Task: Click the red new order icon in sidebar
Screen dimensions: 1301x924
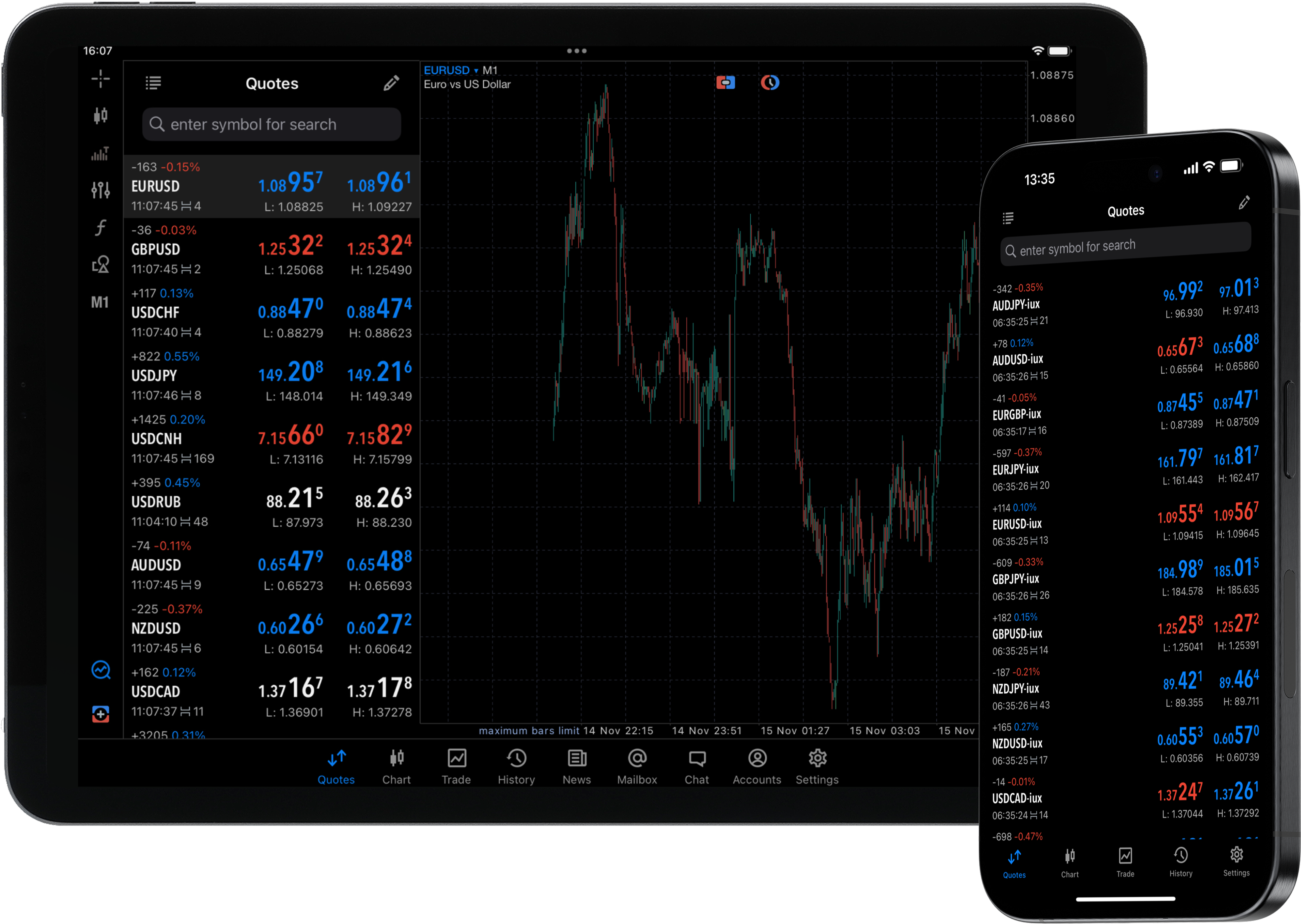Action: pos(101,714)
